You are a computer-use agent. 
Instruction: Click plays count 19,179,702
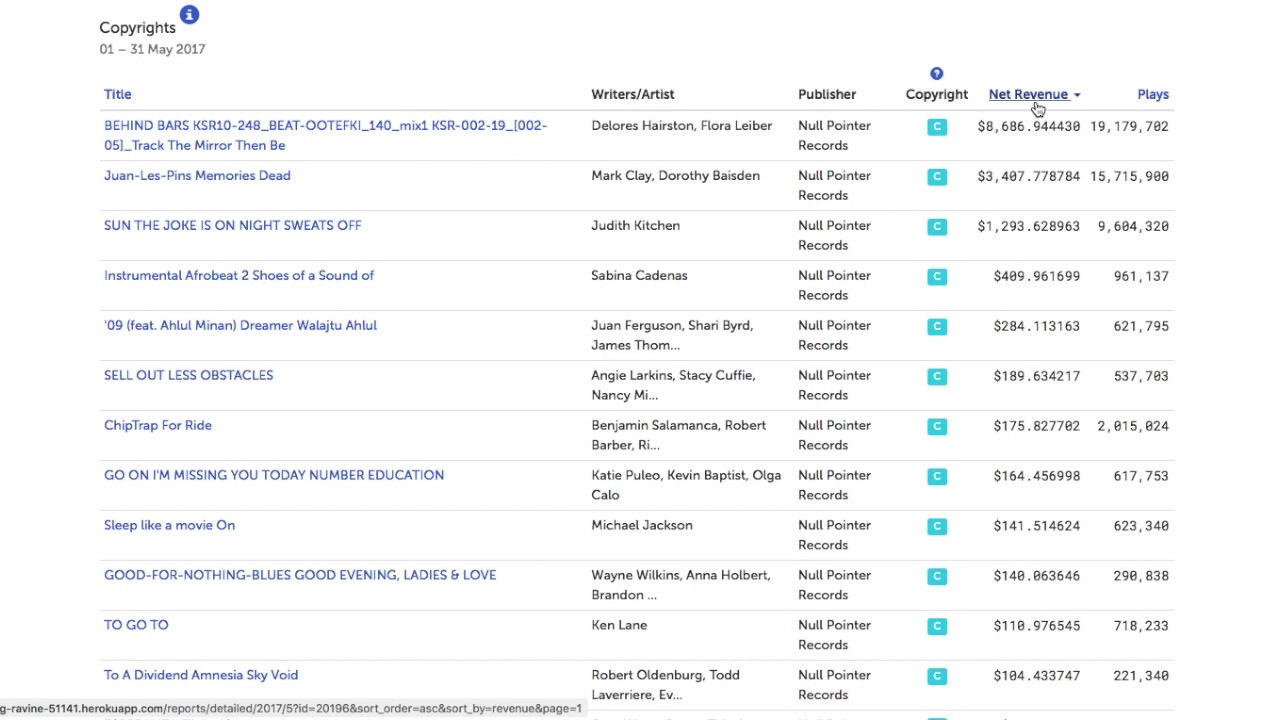tap(1129, 126)
